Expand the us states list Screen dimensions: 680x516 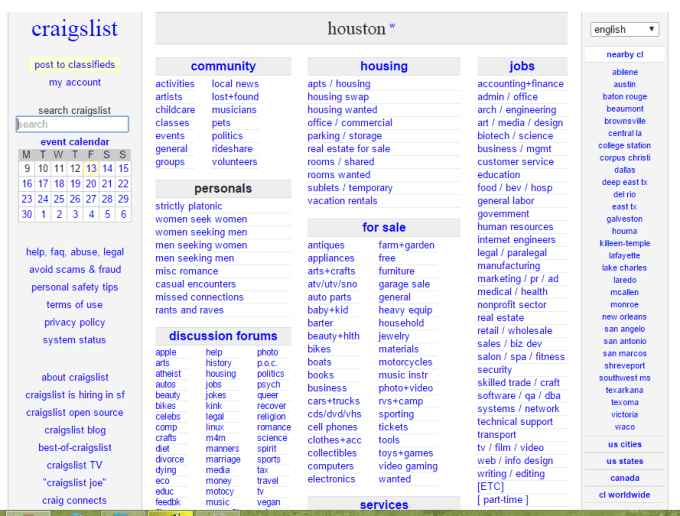[x=624, y=461]
